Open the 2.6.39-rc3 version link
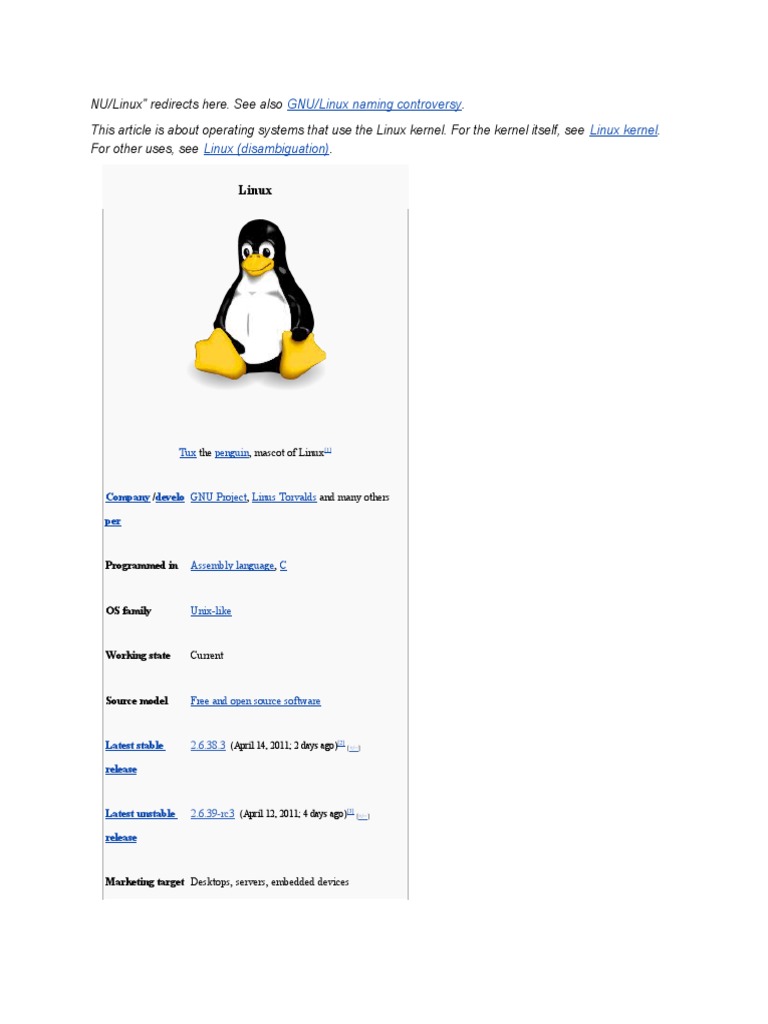Viewport: 768px width, 1024px height. [212, 814]
